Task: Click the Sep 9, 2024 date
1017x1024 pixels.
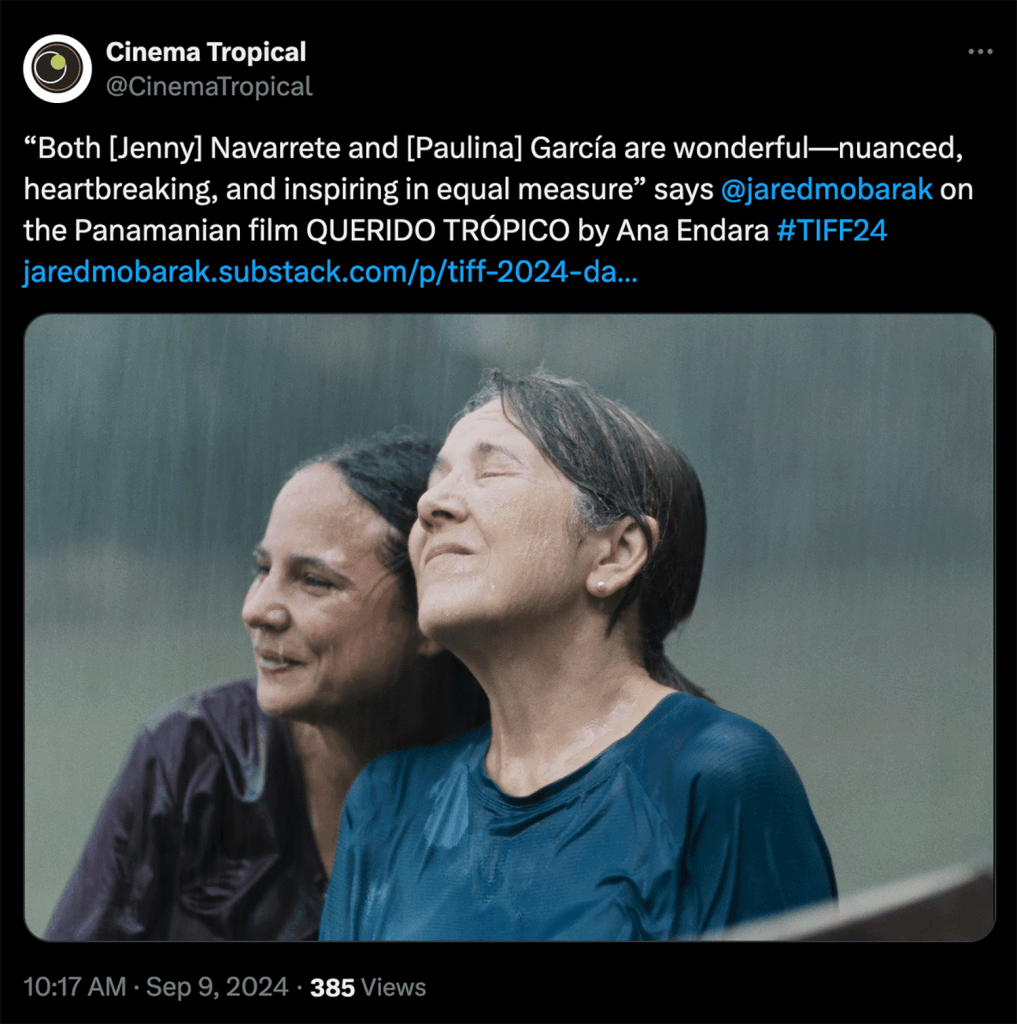Action: pyautogui.click(x=217, y=987)
